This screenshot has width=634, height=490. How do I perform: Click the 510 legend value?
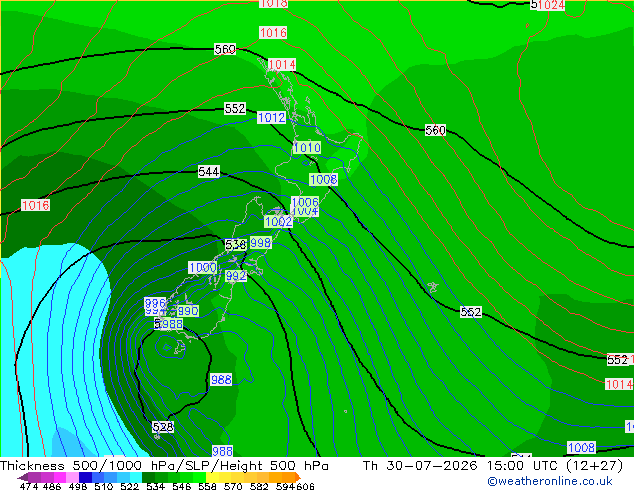tap(104, 486)
